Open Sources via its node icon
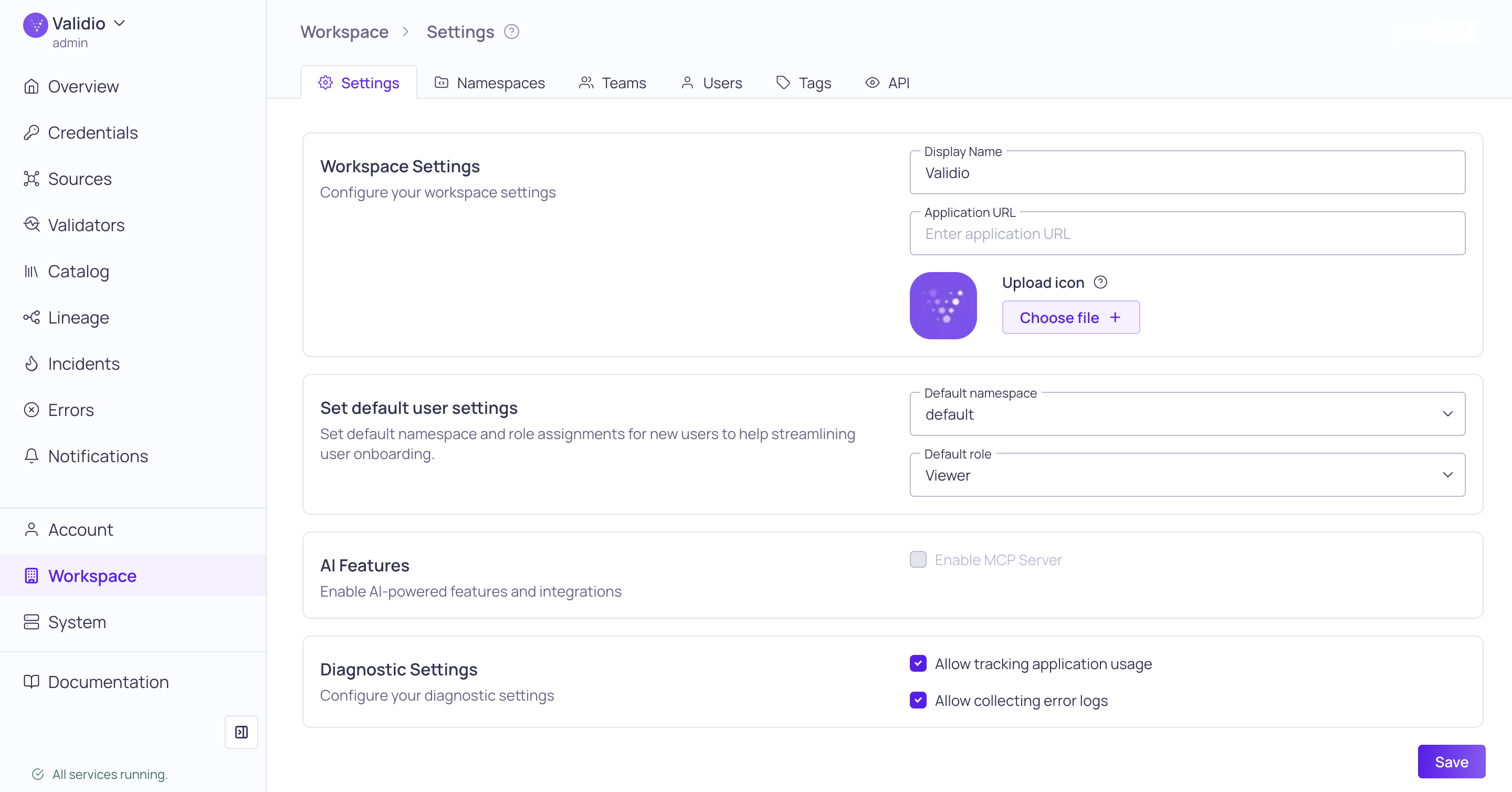This screenshot has height=792, width=1512. click(x=31, y=179)
